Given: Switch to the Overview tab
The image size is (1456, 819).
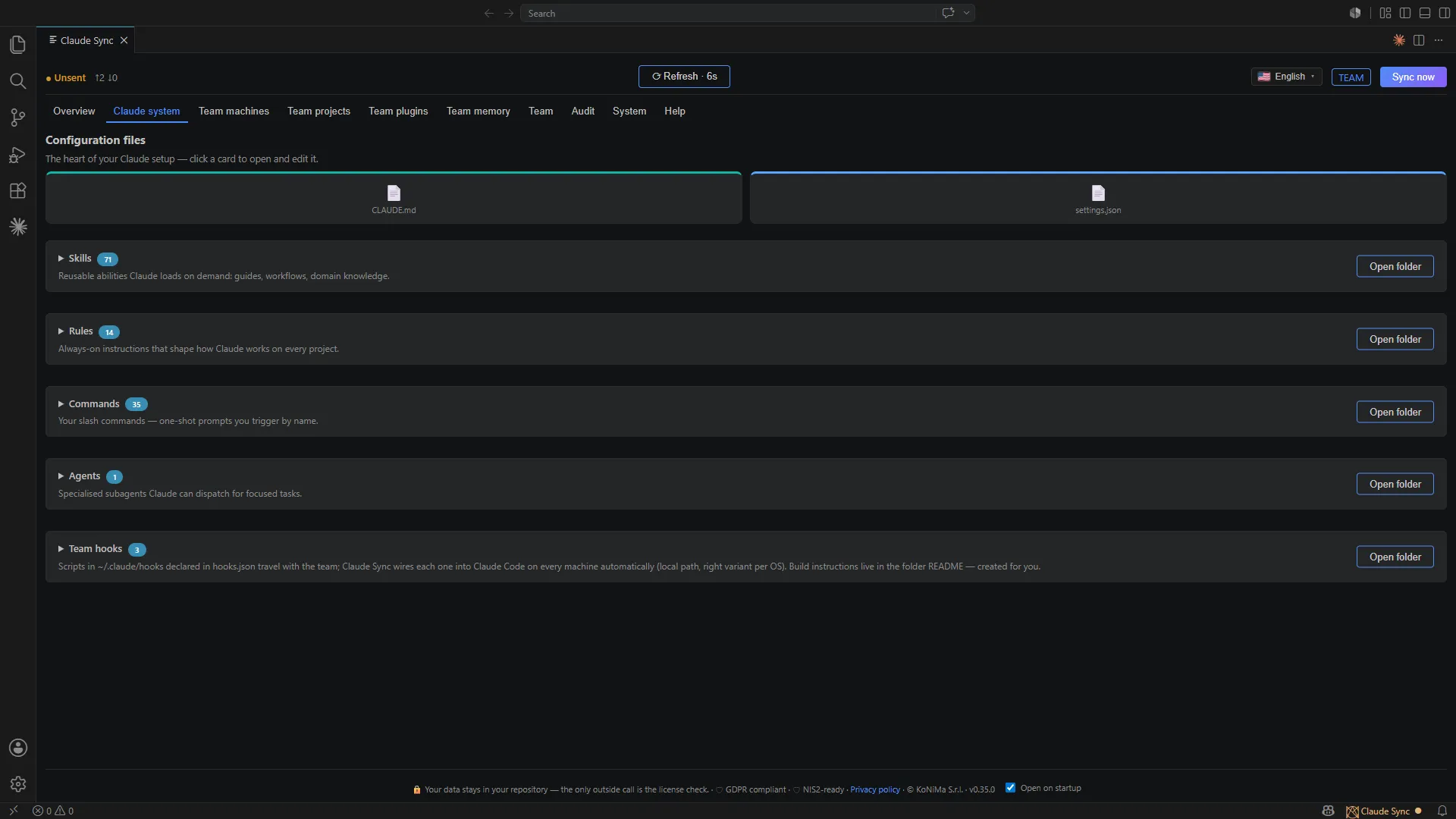Looking at the screenshot, I should point(74,111).
